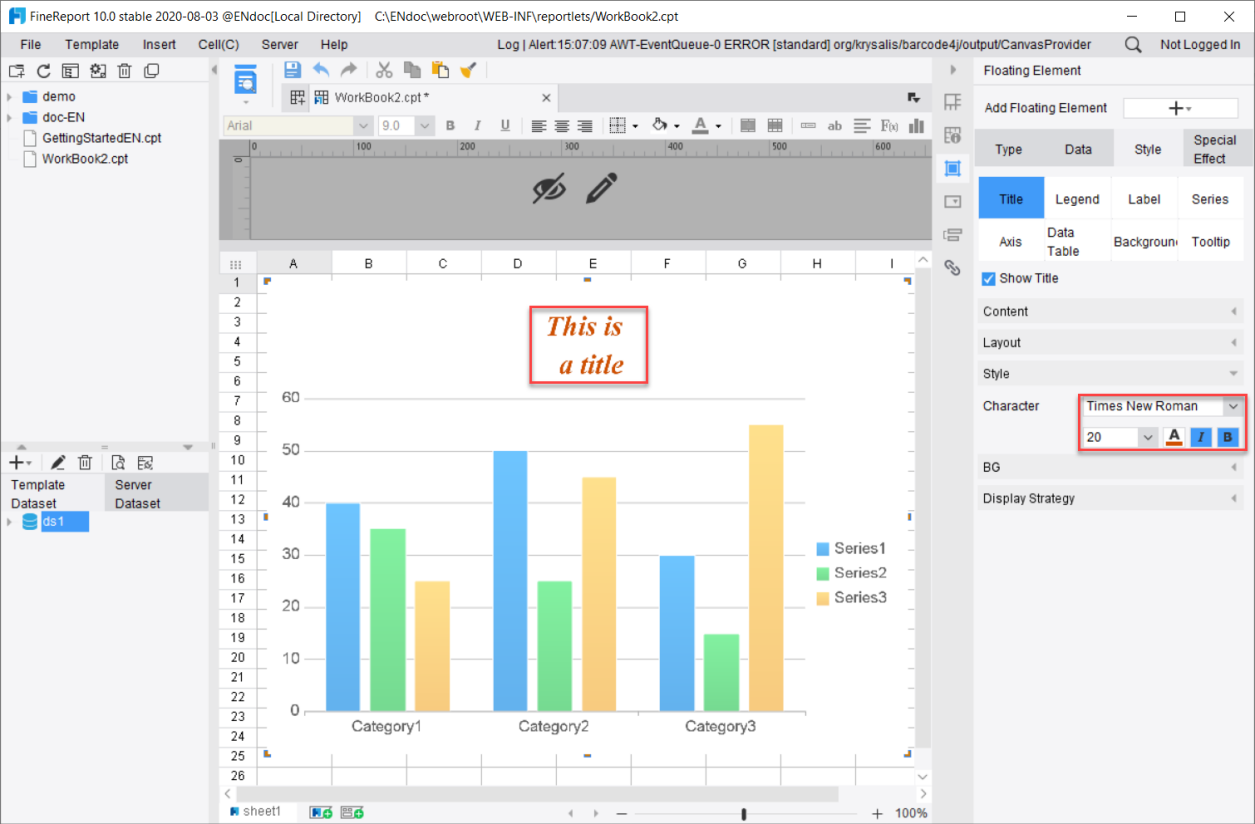Screen dimensions: 1255x824
Task: Delete the selected file with trash icon above tree
Action: [124, 71]
